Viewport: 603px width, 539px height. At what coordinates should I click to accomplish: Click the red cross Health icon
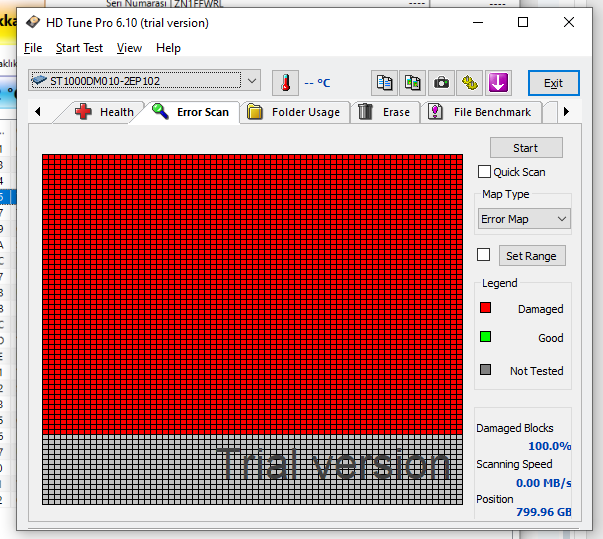[83, 111]
